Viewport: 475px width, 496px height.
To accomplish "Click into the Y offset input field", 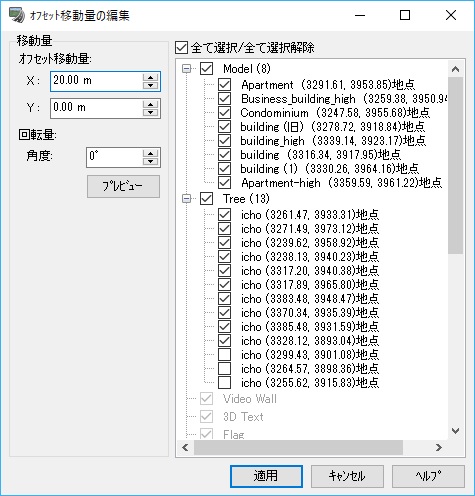I will 97,108.
